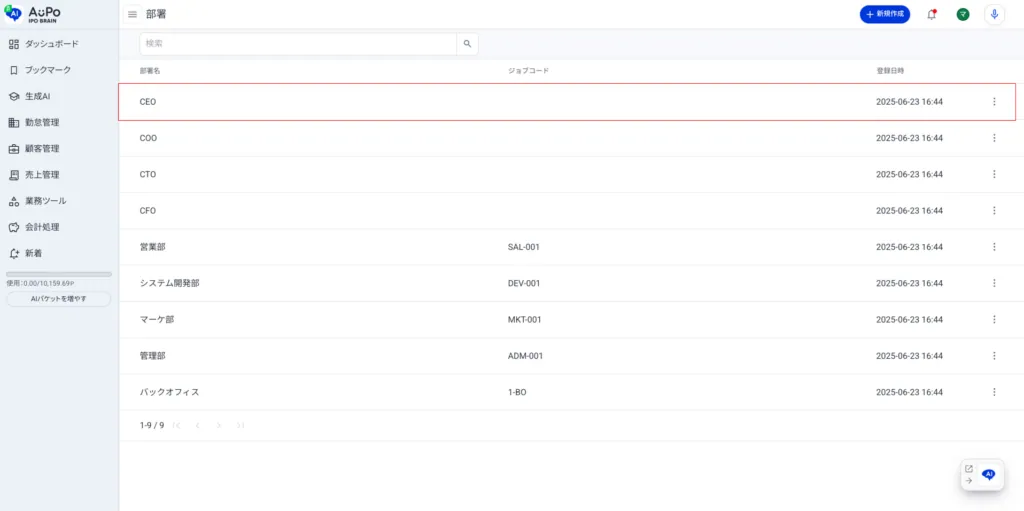Focus the 検索 search field
Screen dimensions: 1024x511
pos(298,44)
